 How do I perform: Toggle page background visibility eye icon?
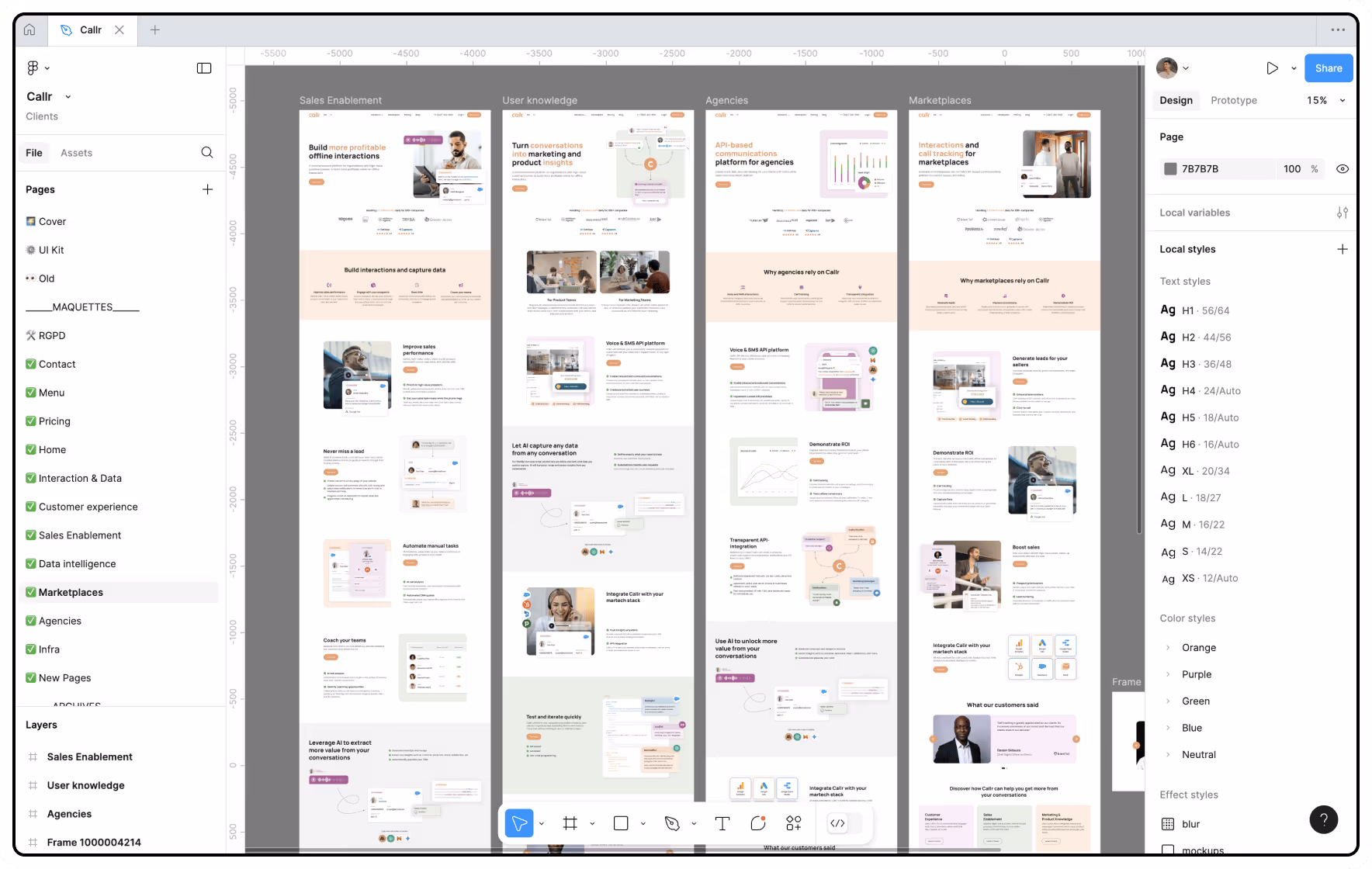(1343, 169)
